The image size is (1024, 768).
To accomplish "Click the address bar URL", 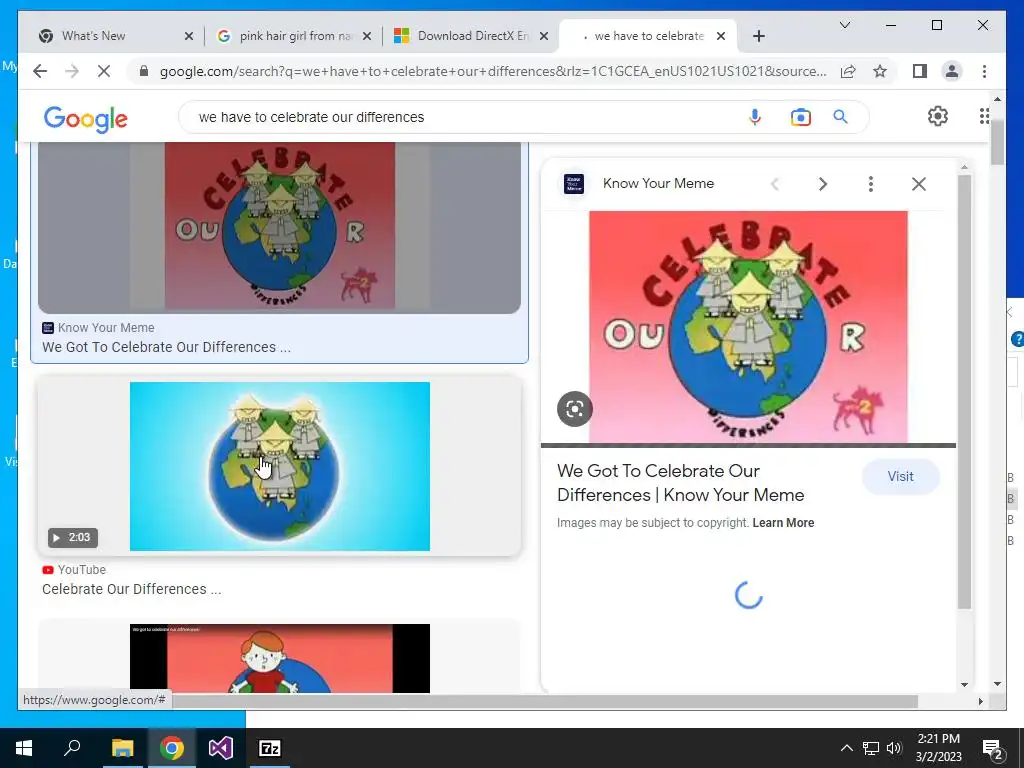I will [x=493, y=71].
